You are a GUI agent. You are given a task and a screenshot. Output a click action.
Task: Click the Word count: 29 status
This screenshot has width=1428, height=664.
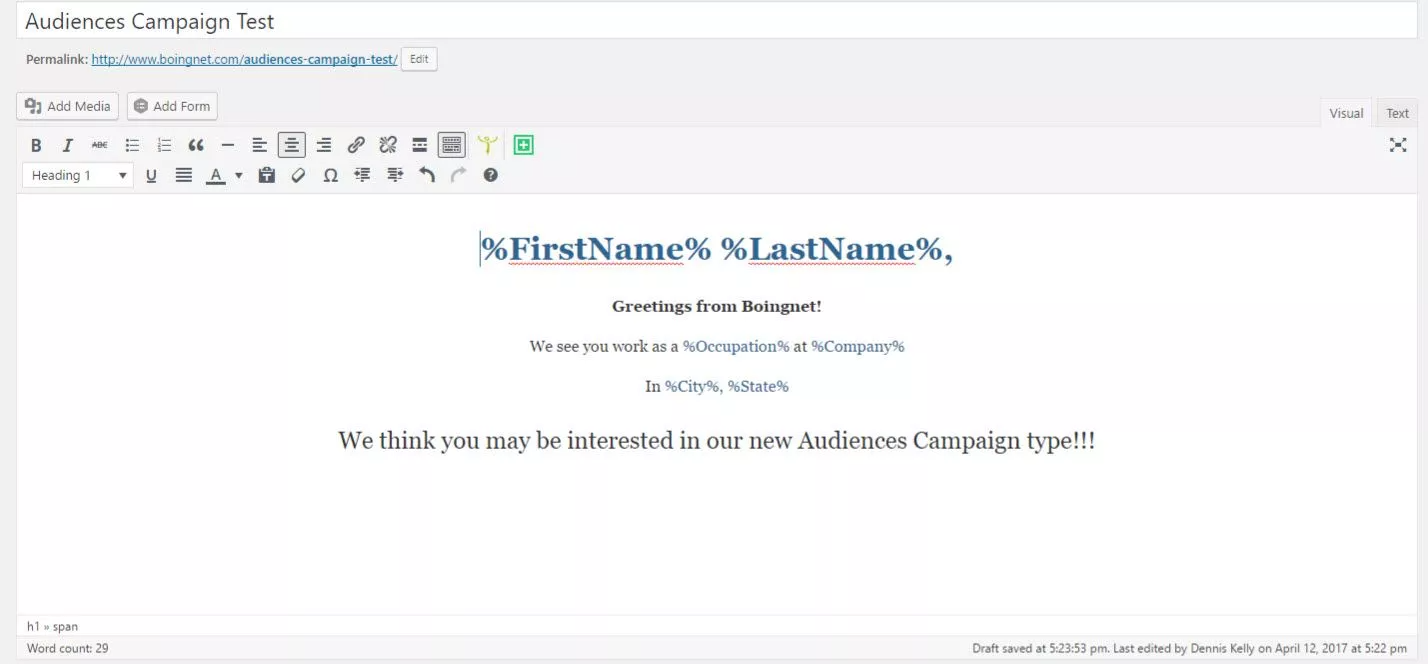pyautogui.click(x=68, y=648)
